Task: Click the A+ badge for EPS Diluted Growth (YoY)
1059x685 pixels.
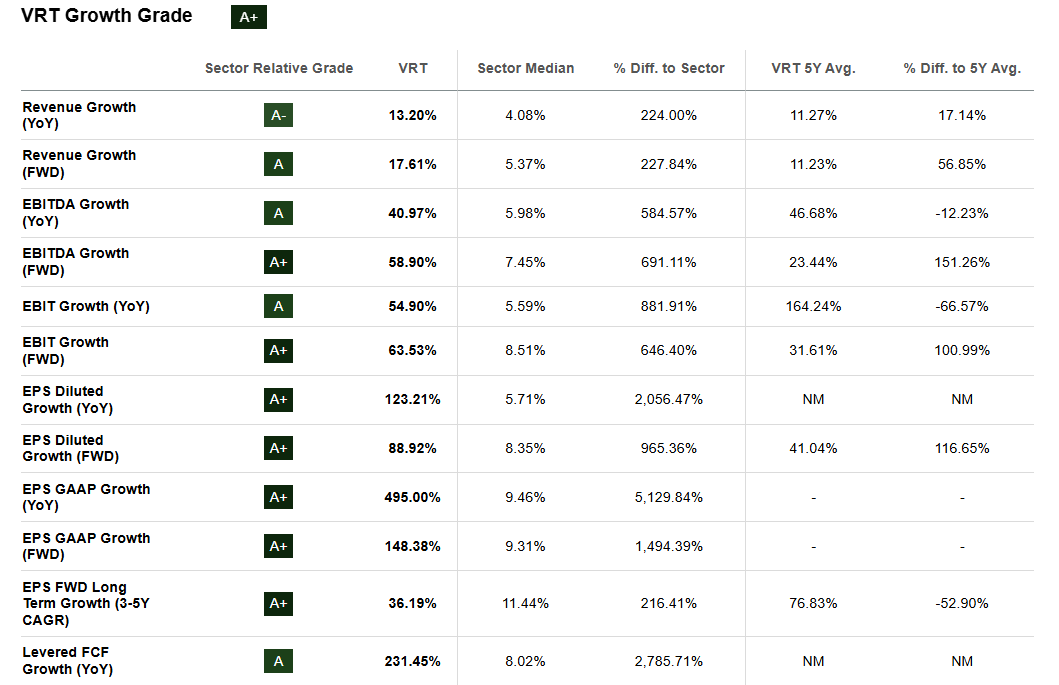Action: (278, 399)
